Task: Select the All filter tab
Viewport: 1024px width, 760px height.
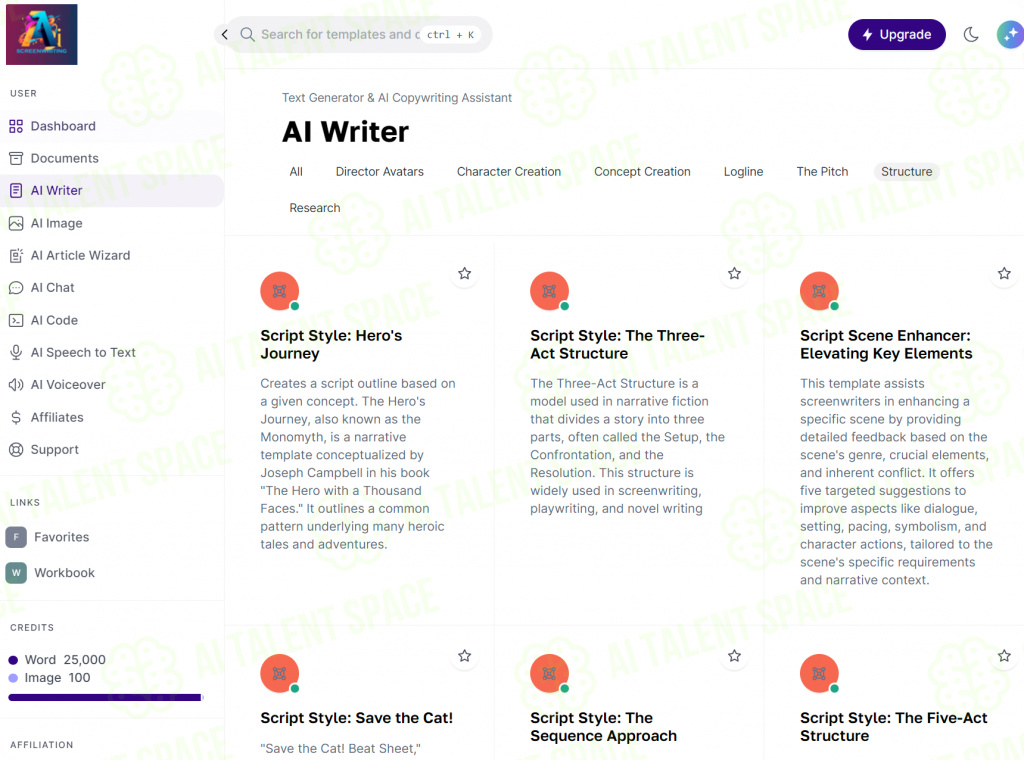Action: pos(296,172)
